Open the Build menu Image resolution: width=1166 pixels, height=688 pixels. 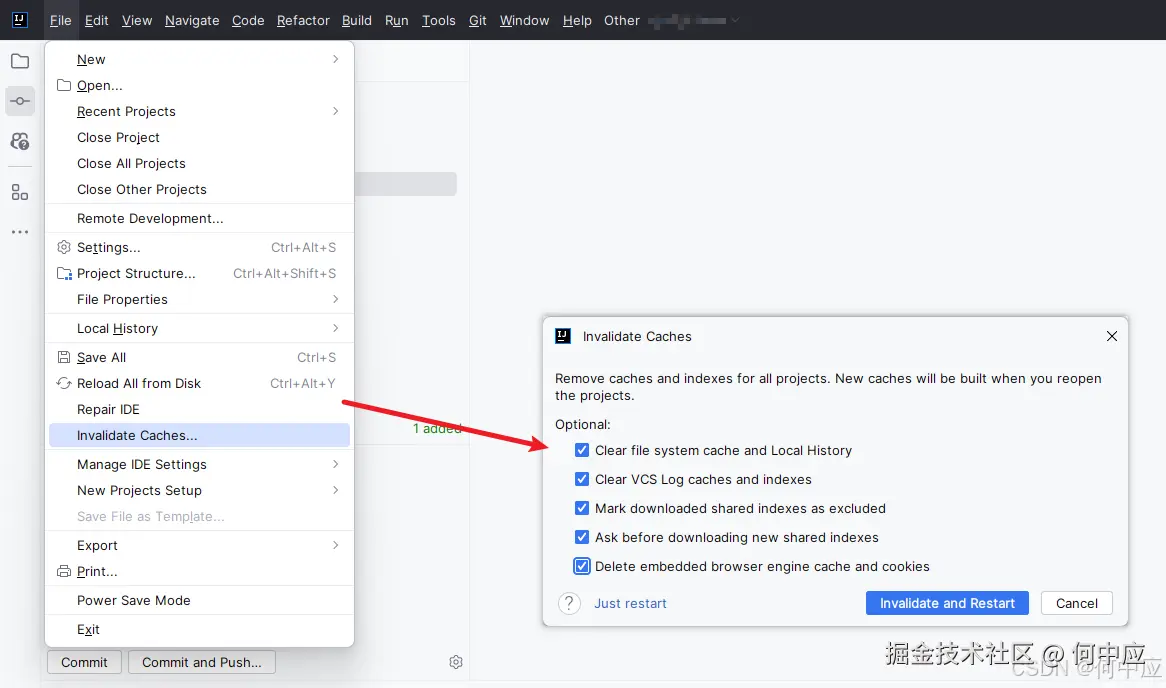click(356, 21)
